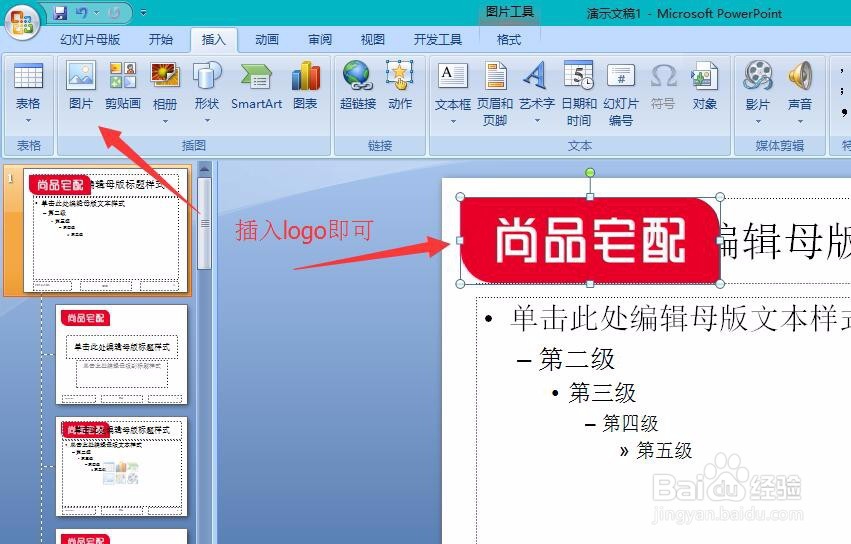
Task: Add an action (动作) setting
Action: [400, 86]
